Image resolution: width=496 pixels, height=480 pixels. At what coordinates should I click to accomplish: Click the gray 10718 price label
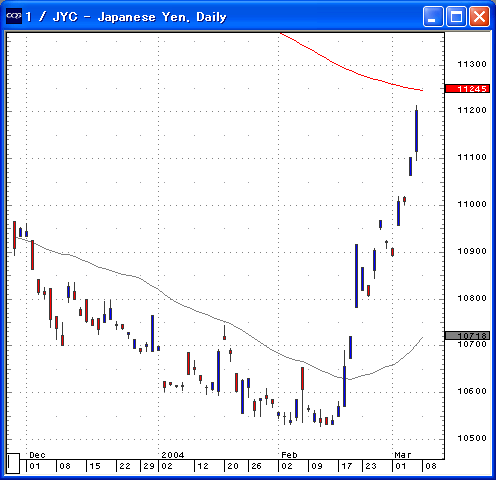click(467, 336)
